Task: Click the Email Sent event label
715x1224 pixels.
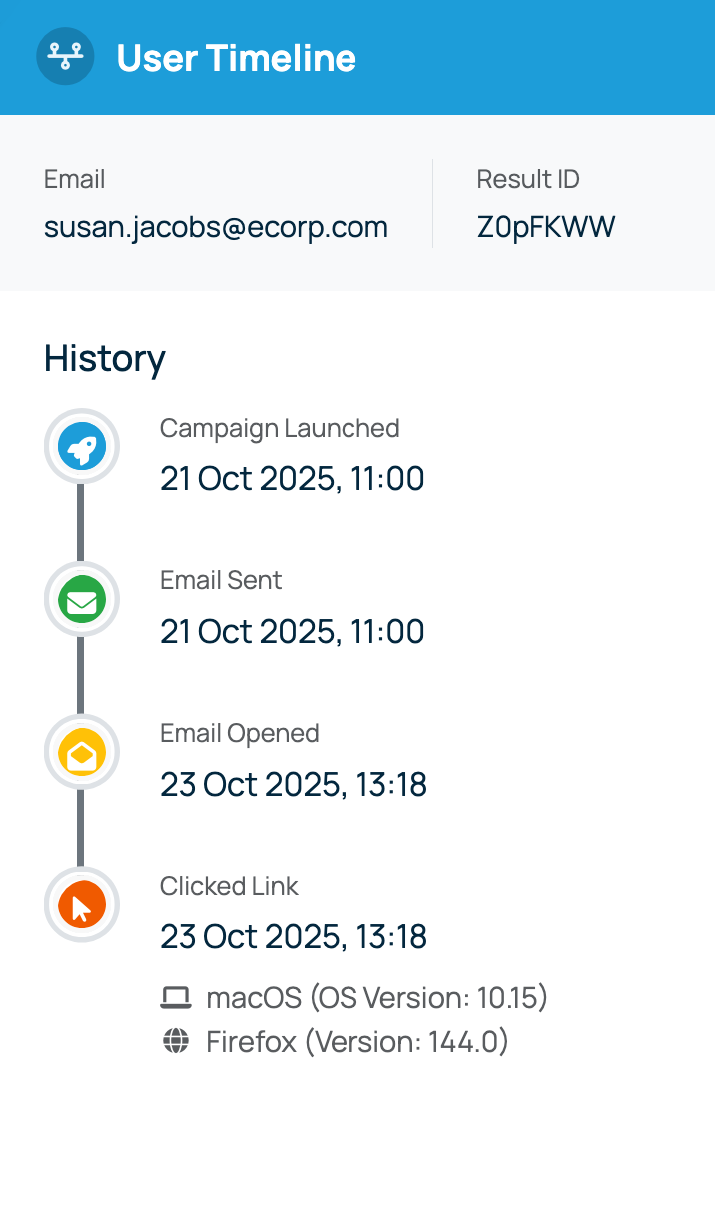Action: pyautogui.click(x=221, y=580)
